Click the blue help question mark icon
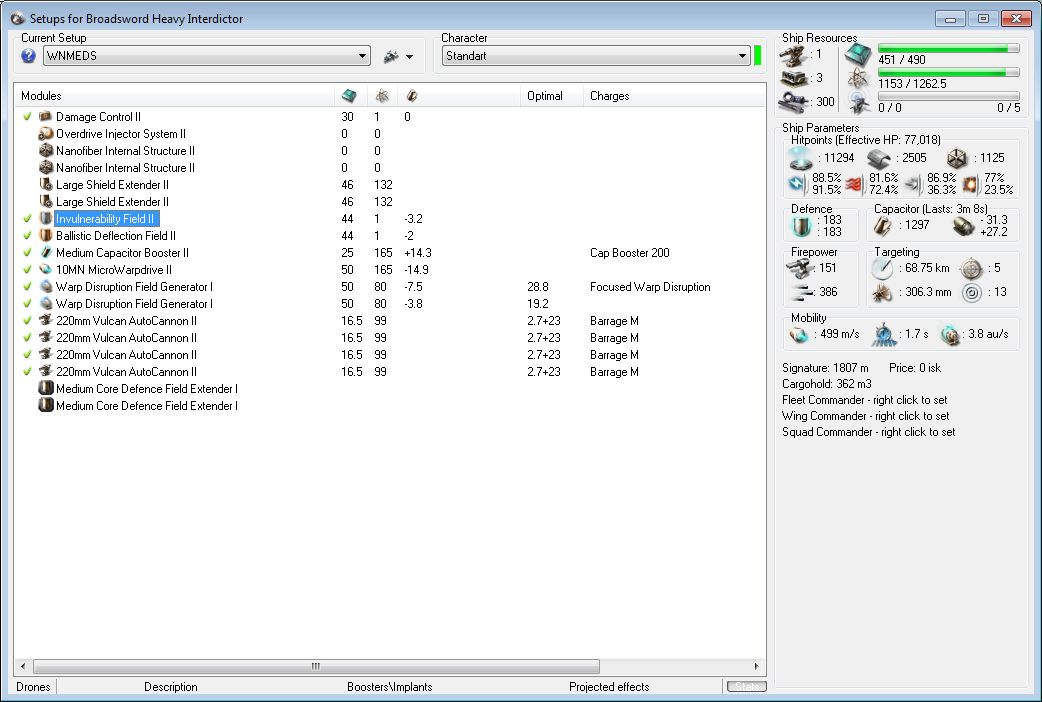 [x=28, y=56]
